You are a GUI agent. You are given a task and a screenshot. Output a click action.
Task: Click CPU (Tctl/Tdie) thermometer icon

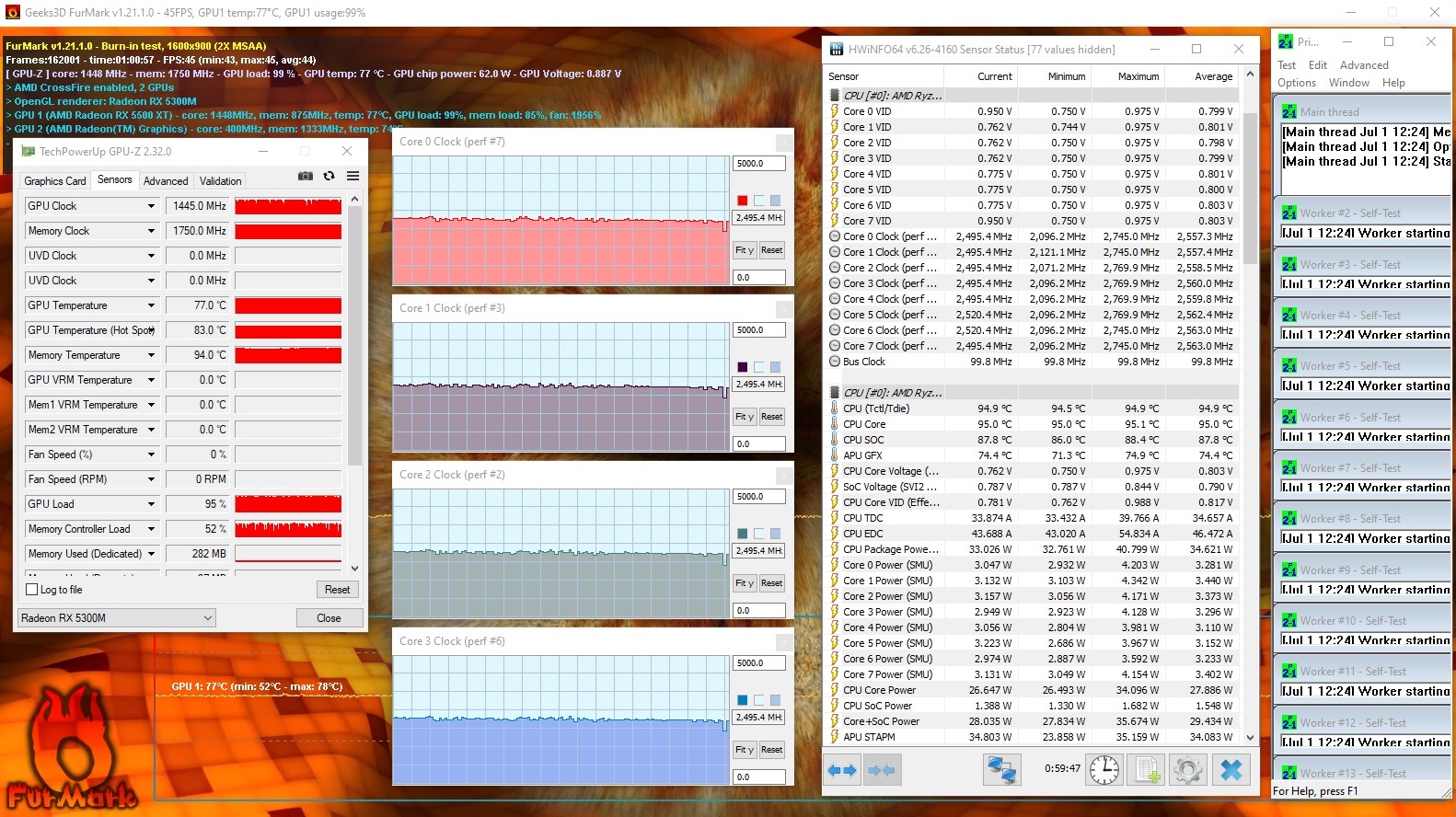835,408
